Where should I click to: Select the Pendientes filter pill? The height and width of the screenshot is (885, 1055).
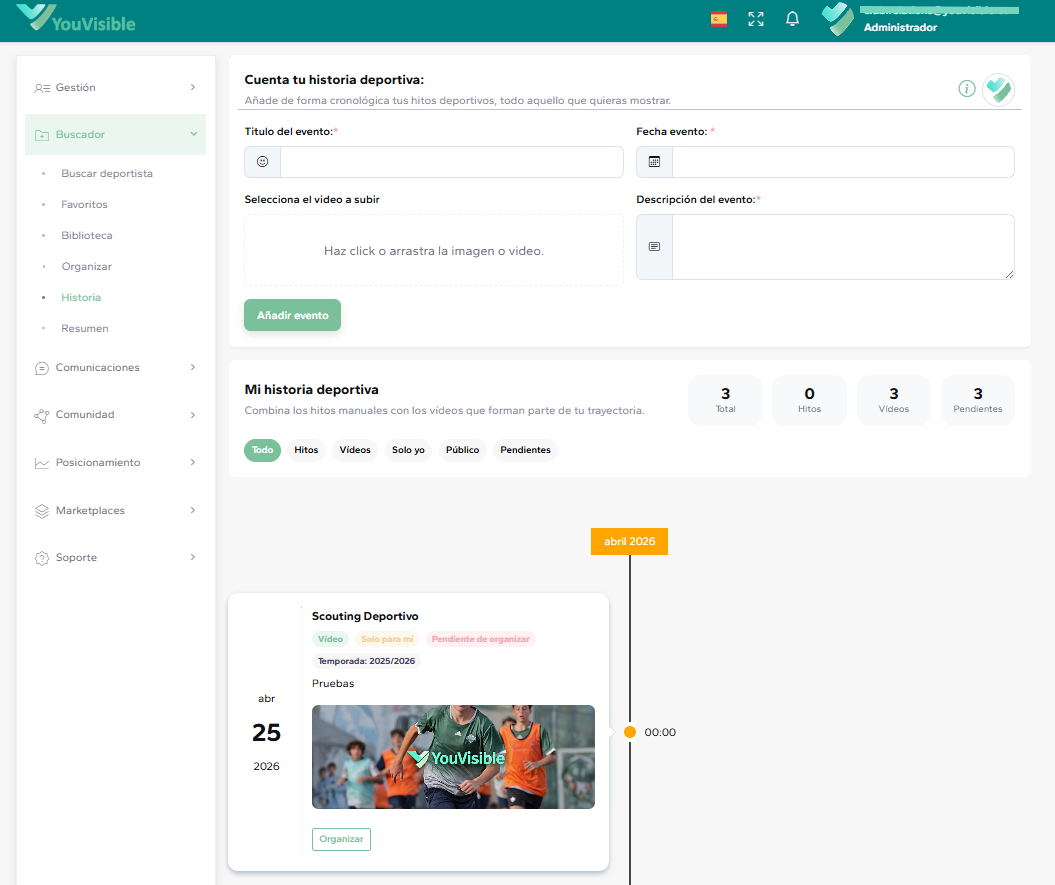tap(525, 450)
